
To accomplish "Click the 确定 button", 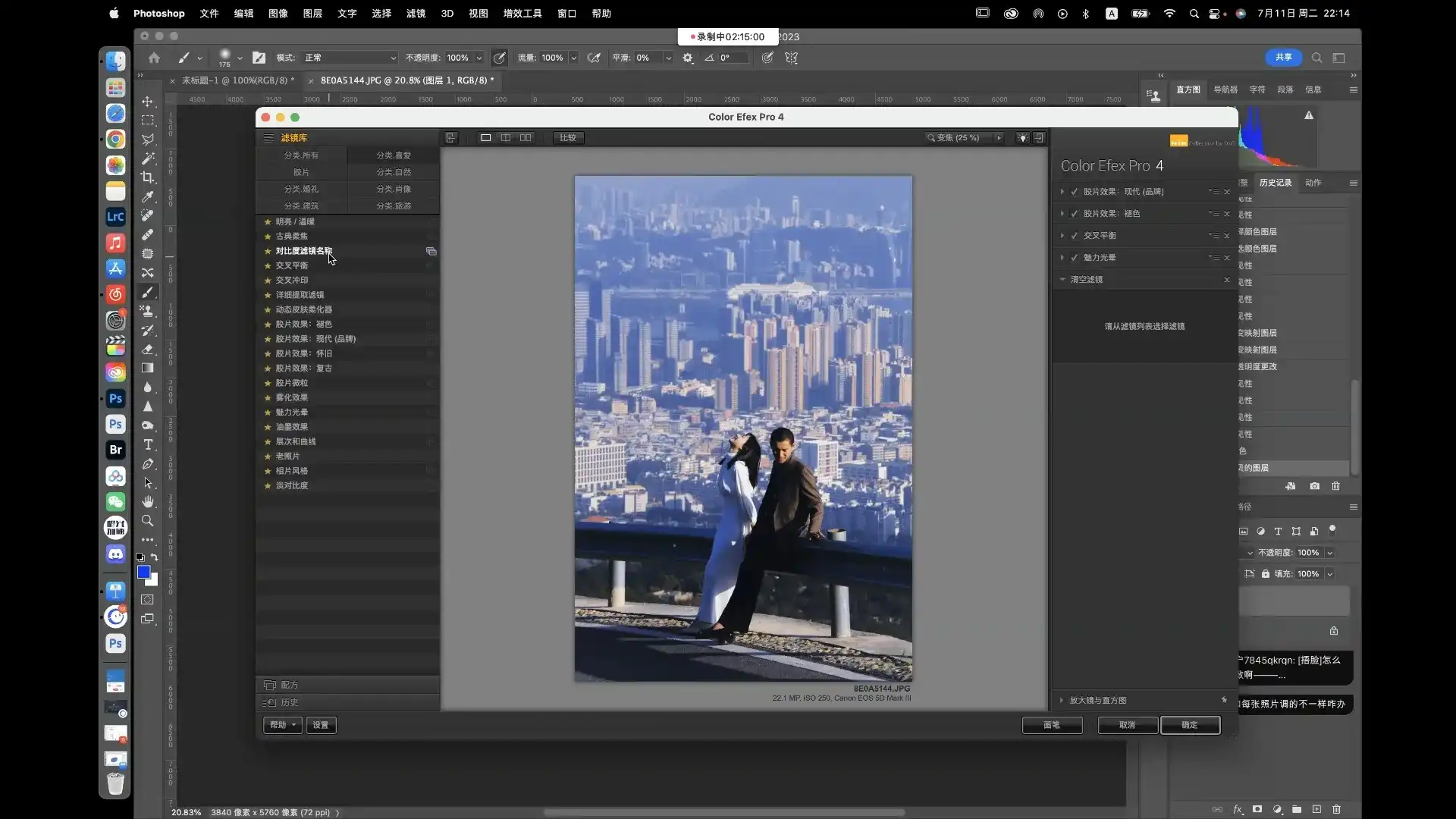I will (x=1189, y=725).
